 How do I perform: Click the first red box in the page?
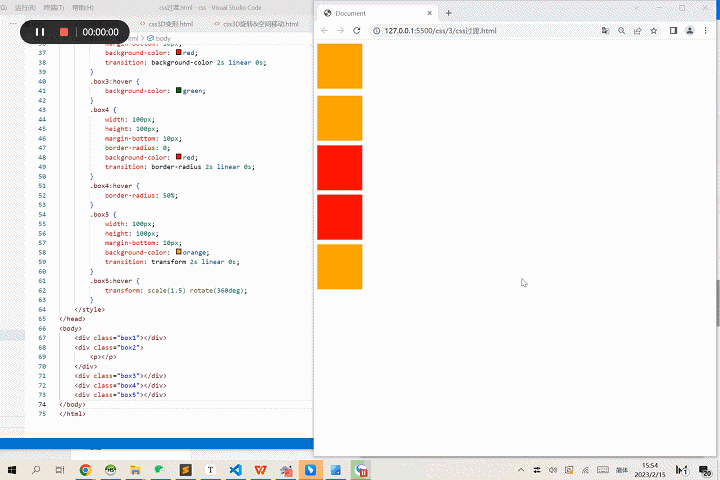339,168
